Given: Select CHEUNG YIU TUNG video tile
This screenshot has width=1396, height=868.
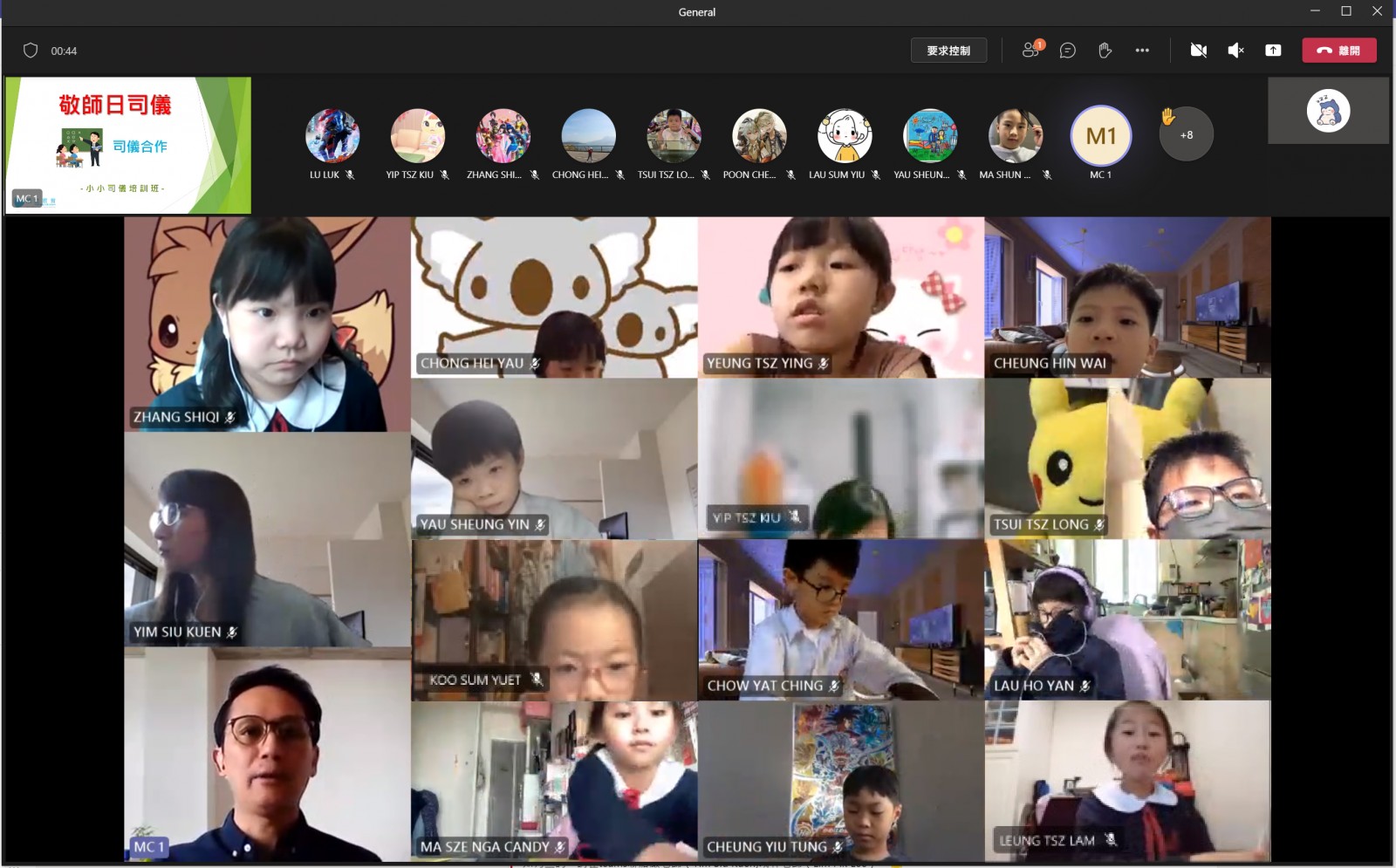Looking at the screenshot, I should [841, 782].
